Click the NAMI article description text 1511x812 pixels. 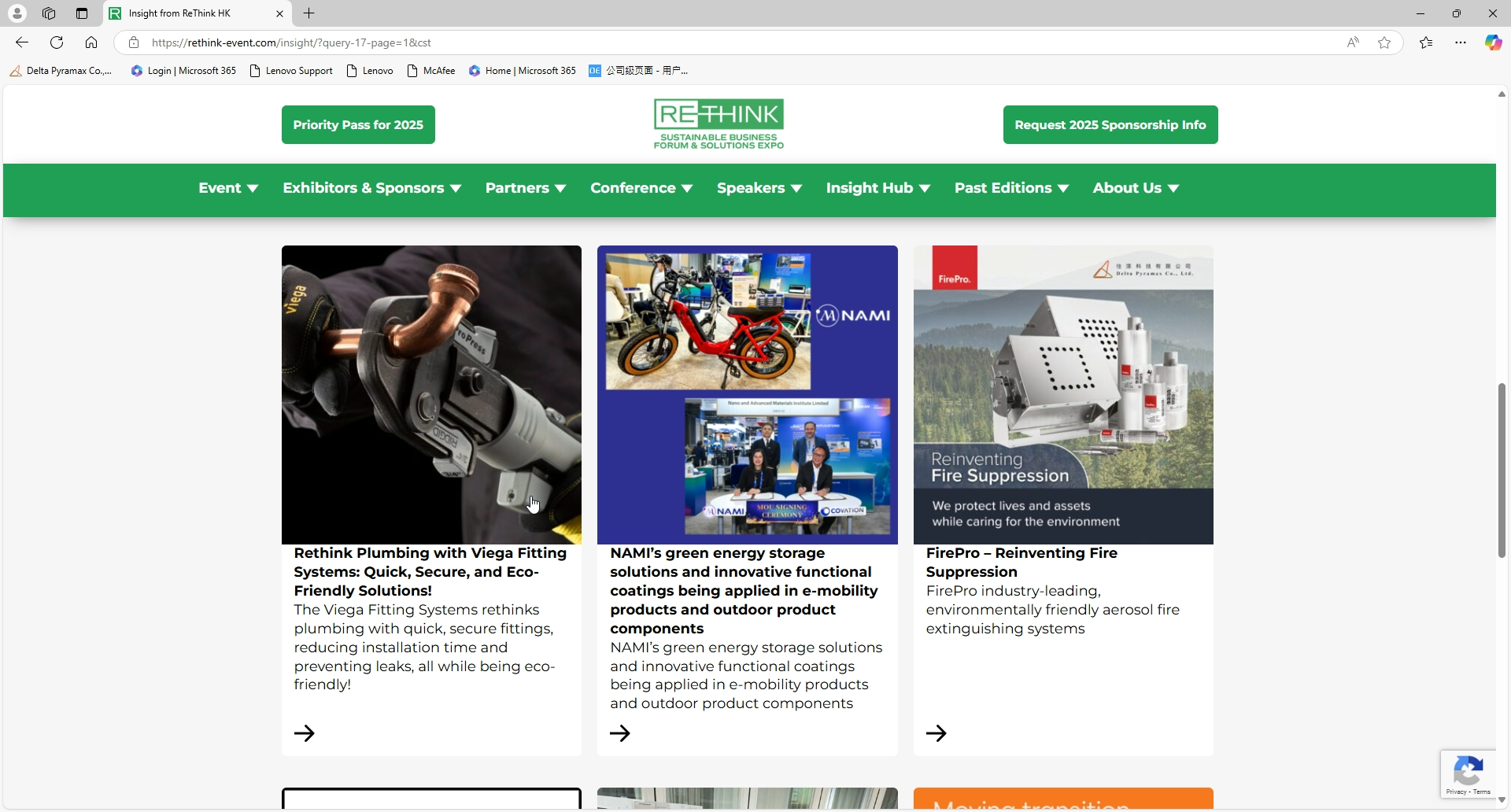pos(746,676)
